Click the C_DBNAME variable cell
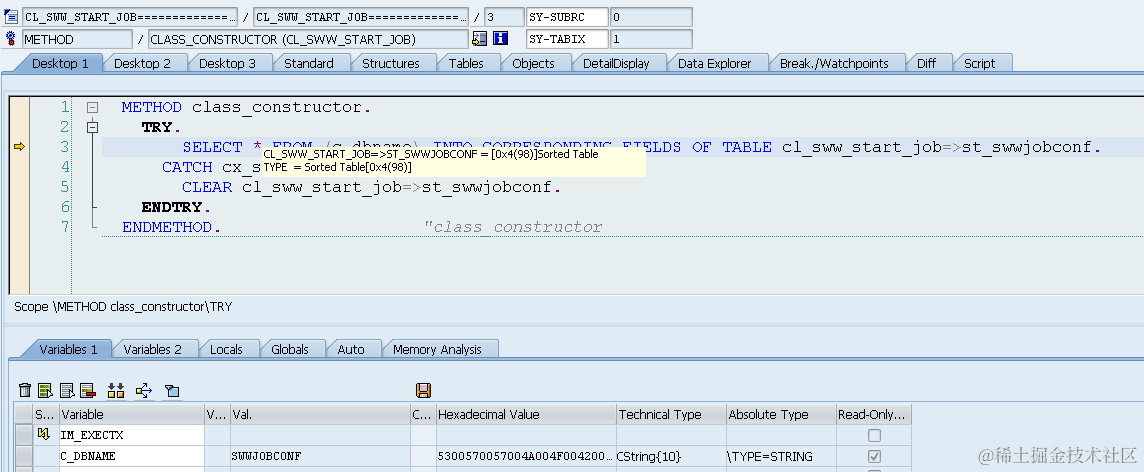1144x472 pixels. pyautogui.click(x=132, y=457)
